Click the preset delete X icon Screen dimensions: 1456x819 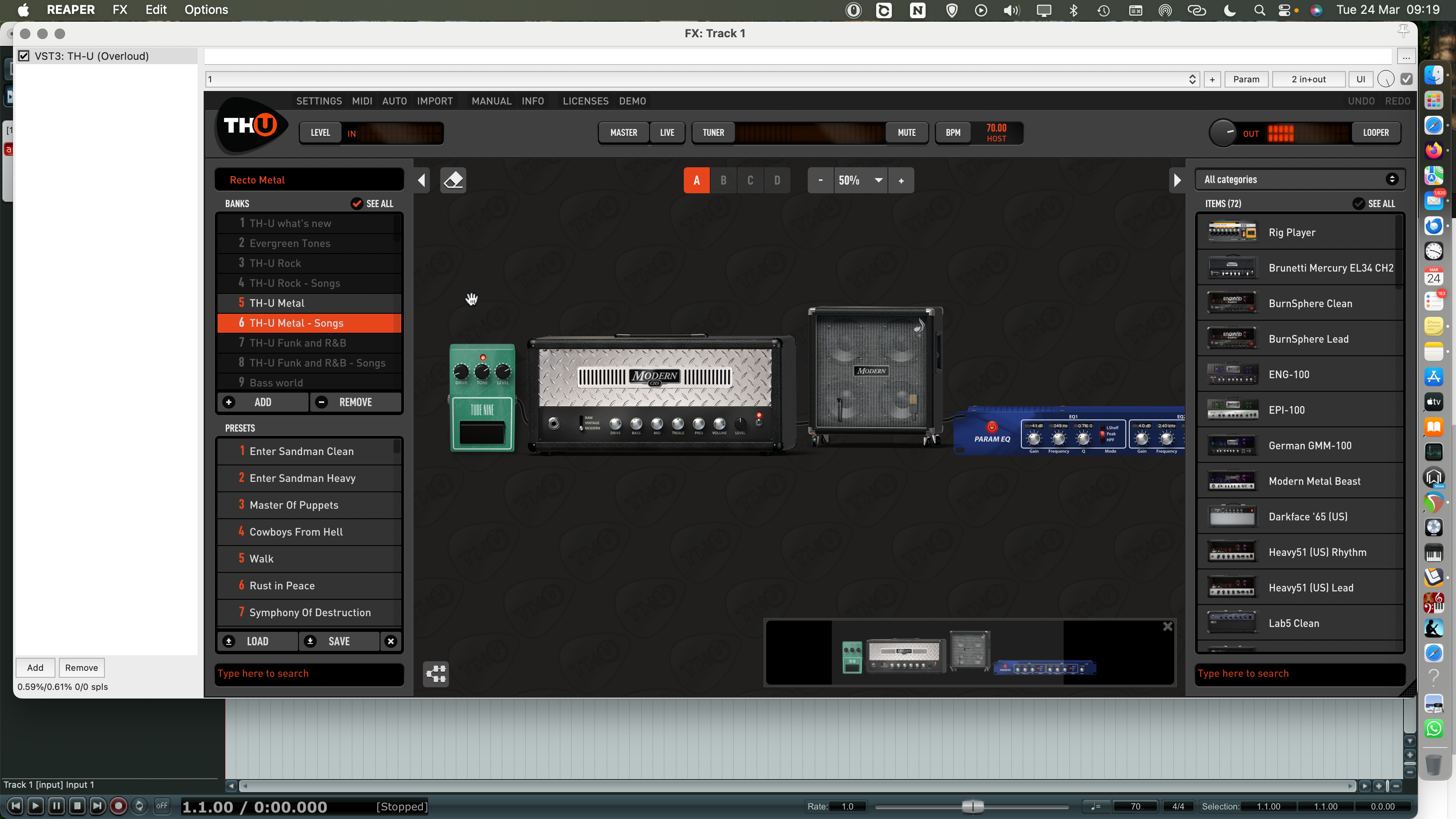(390, 641)
